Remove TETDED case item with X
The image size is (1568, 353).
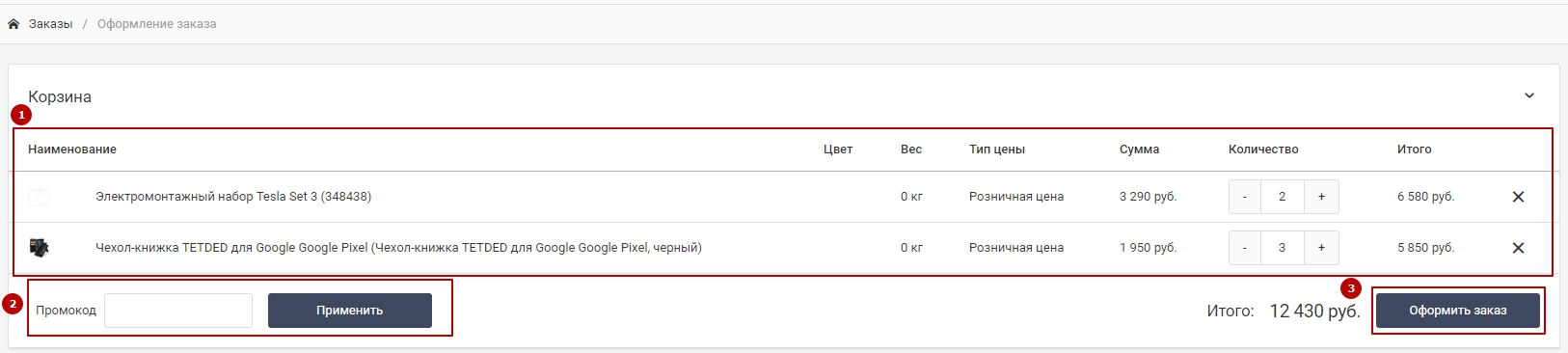(1518, 248)
